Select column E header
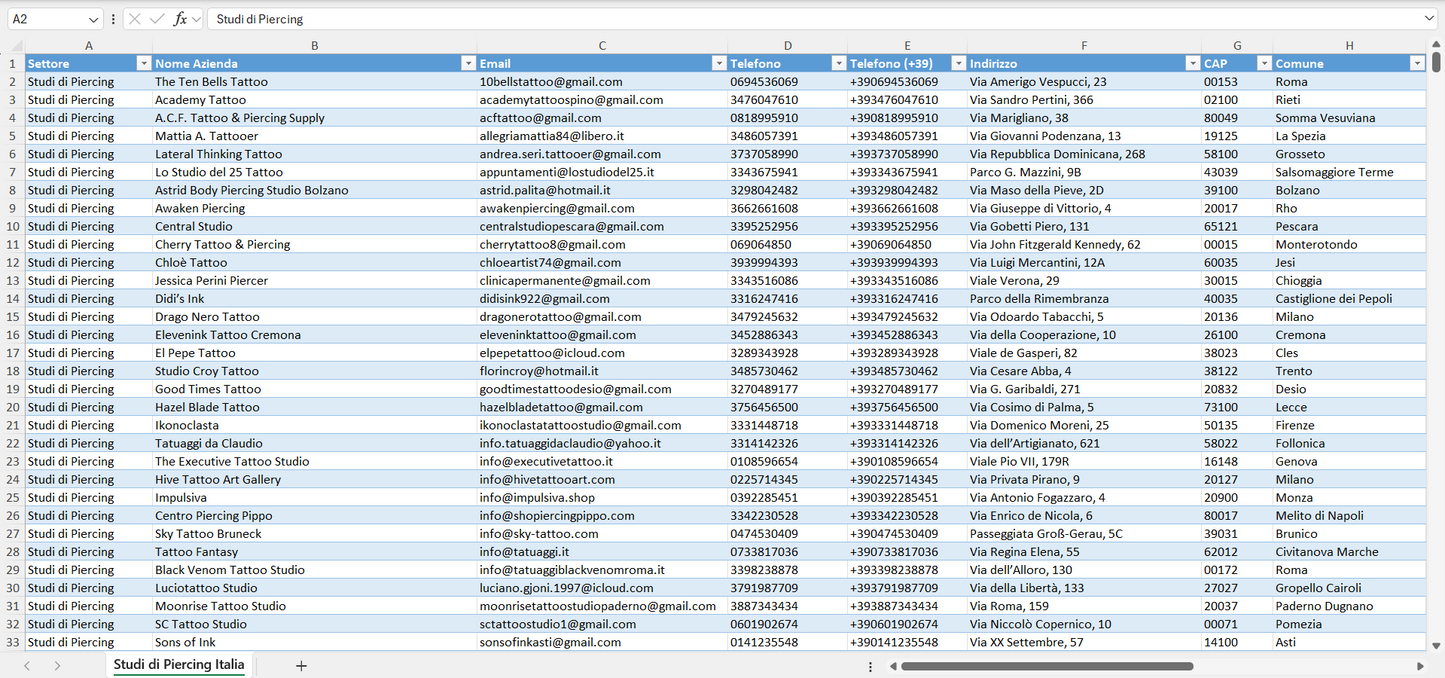The height and width of the screenshot is (678, 1445). (x=908, y=46)
